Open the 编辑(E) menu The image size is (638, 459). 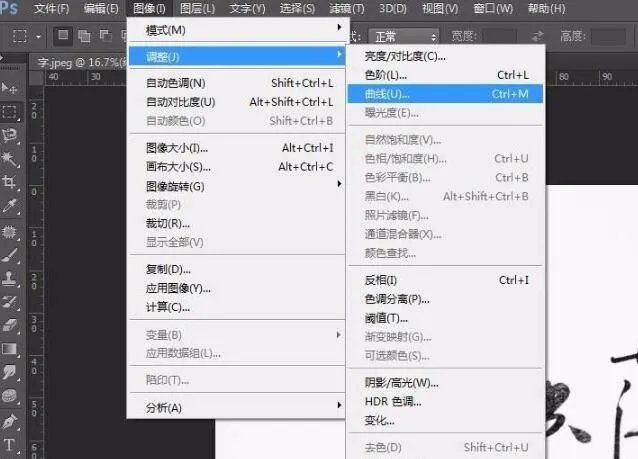tap(101, 9)
